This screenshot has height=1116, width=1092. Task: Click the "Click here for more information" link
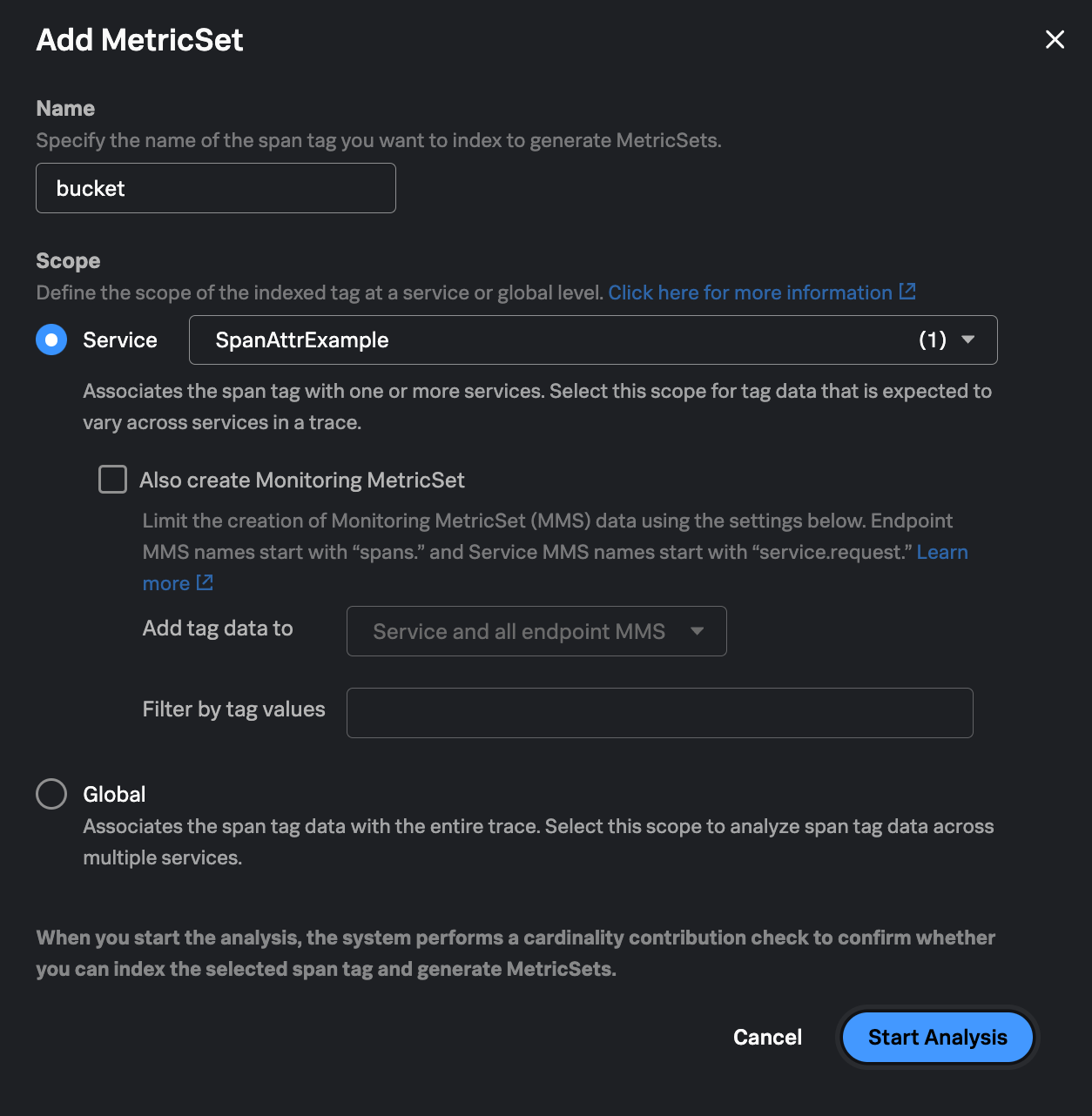[751, 292]
